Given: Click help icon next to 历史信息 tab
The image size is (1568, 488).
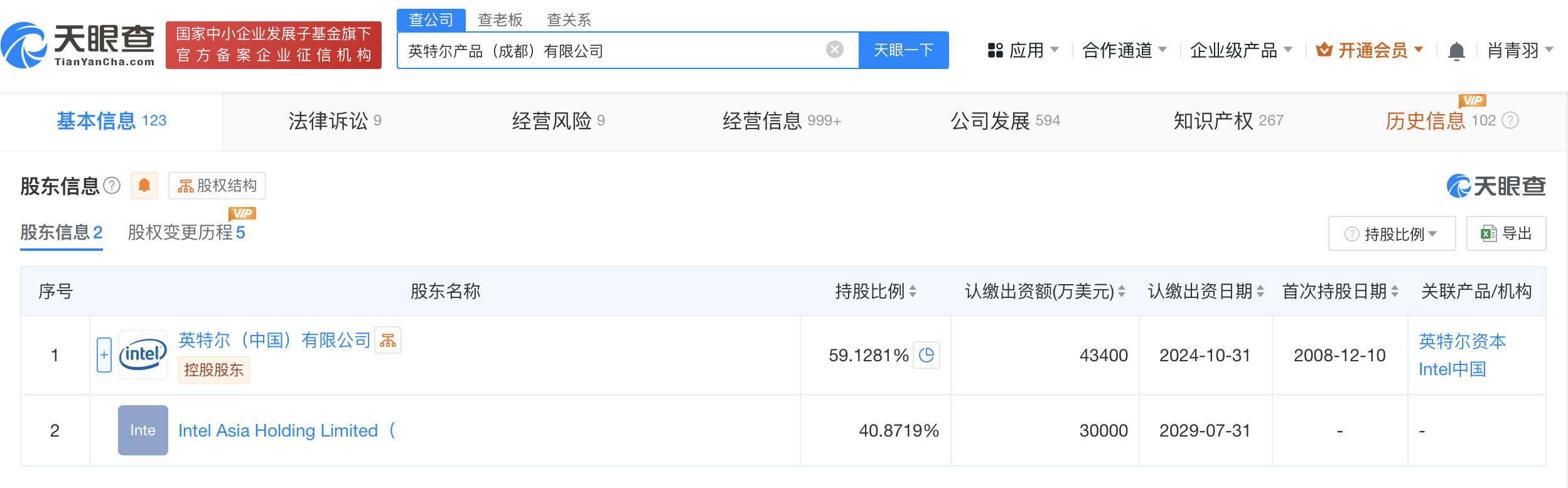Looking at the screenshot, I should tap(1510, 120).
